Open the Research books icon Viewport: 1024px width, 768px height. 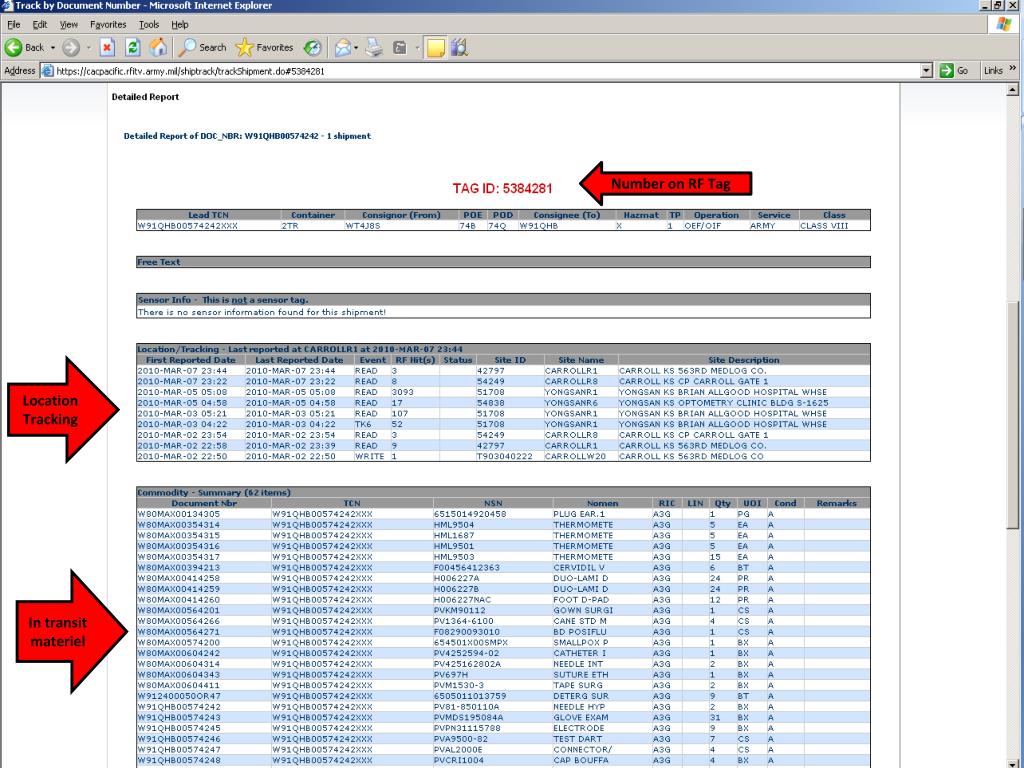pos(460,48)
